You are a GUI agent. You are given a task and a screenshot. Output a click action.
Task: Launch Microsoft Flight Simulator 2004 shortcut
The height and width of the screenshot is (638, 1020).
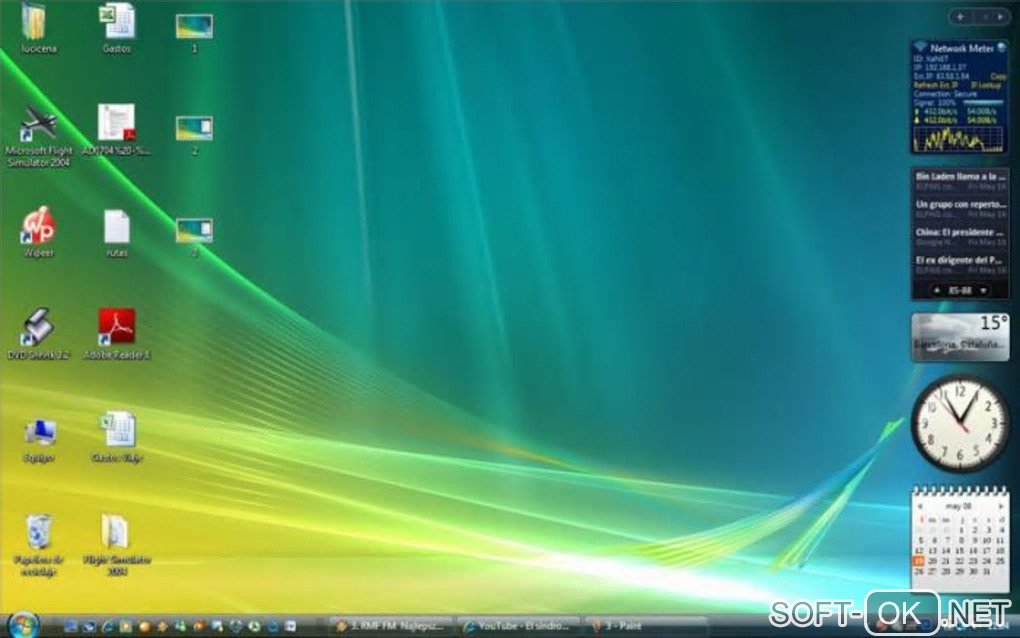pos(38,135)
